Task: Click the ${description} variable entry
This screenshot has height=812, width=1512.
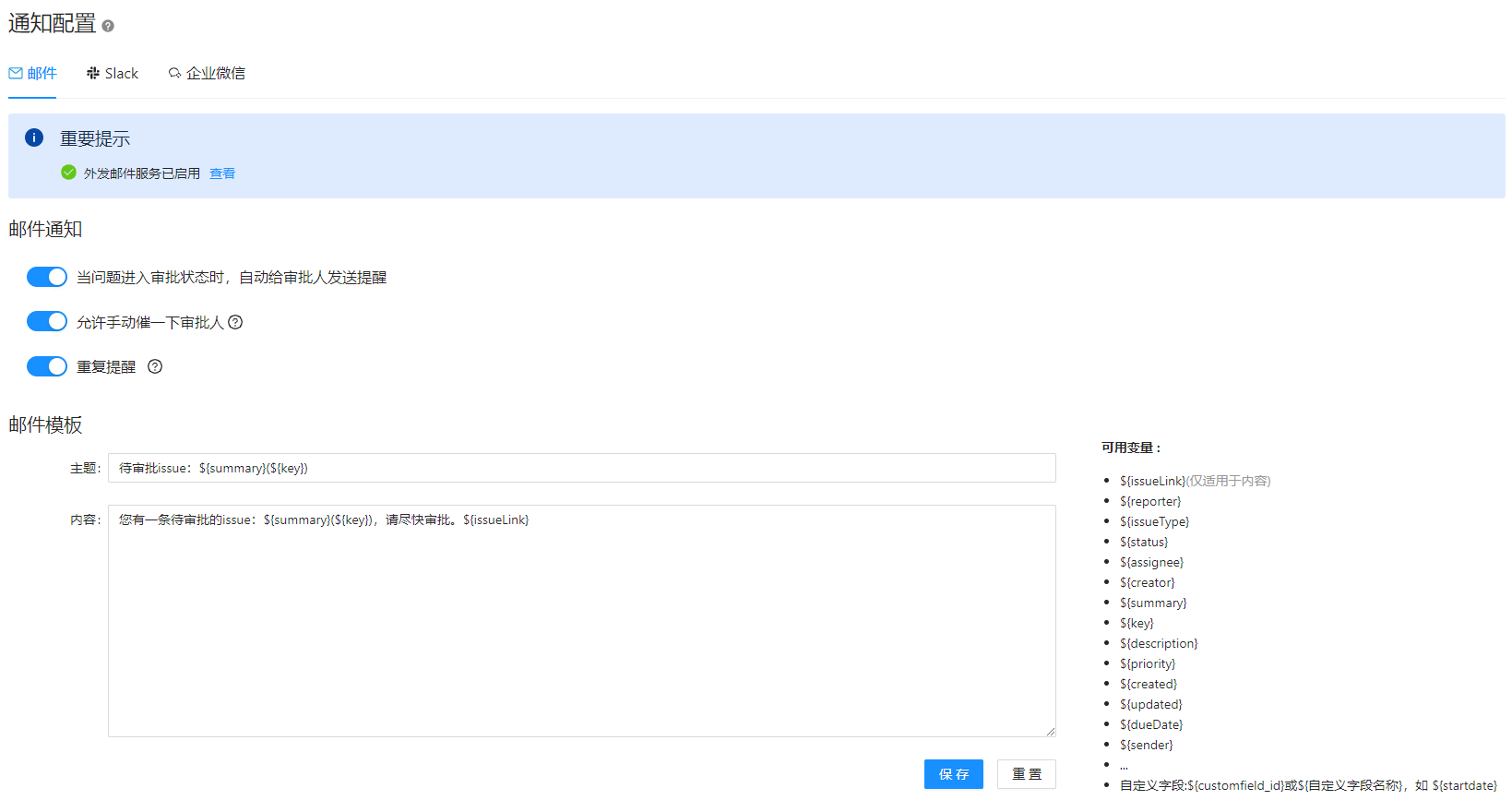Action: coord(1159,643)
